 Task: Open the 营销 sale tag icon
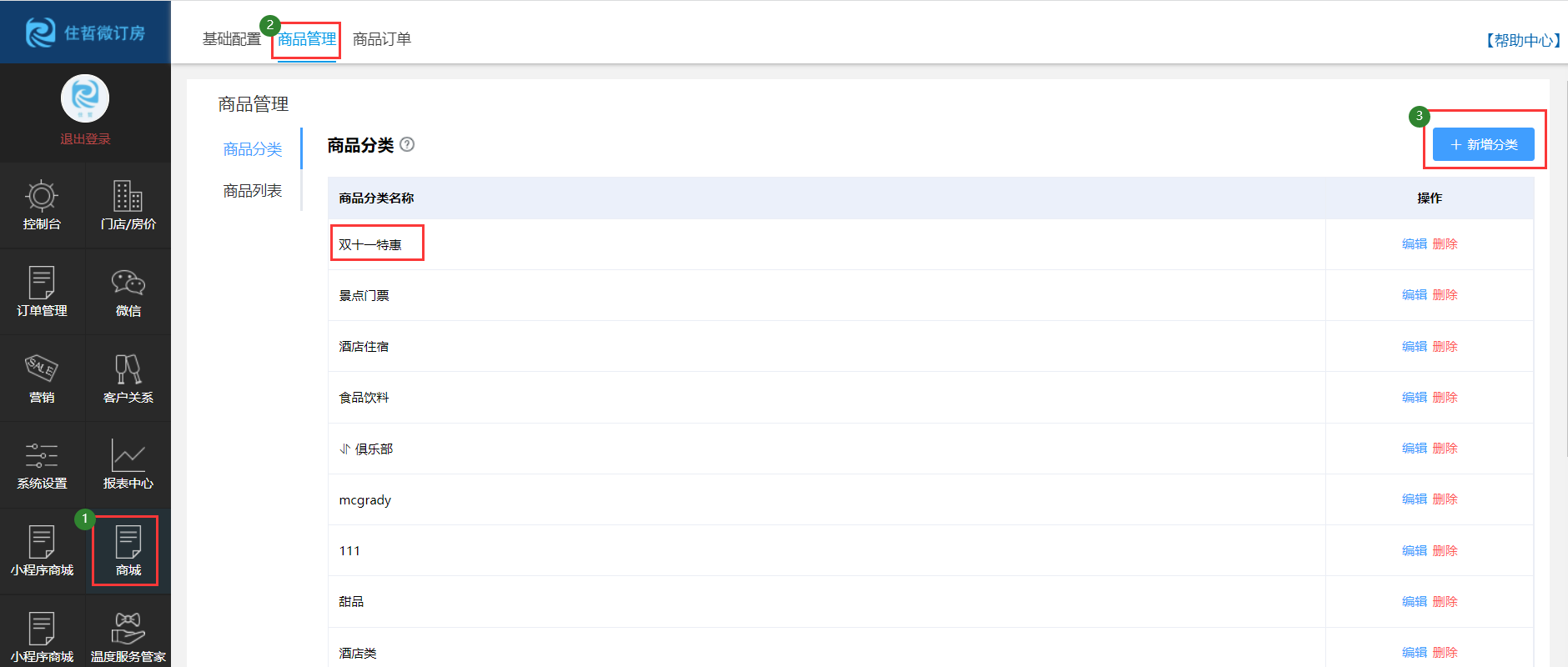coord(42,378)
